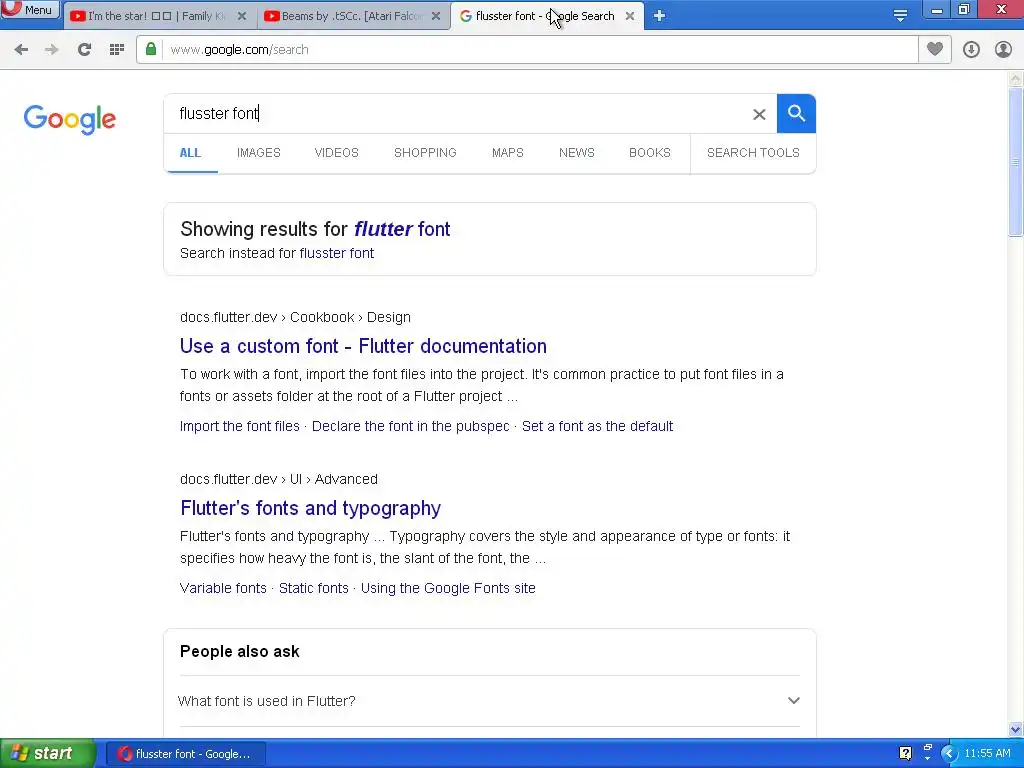Search instead for flusster font

pos(336,253)
